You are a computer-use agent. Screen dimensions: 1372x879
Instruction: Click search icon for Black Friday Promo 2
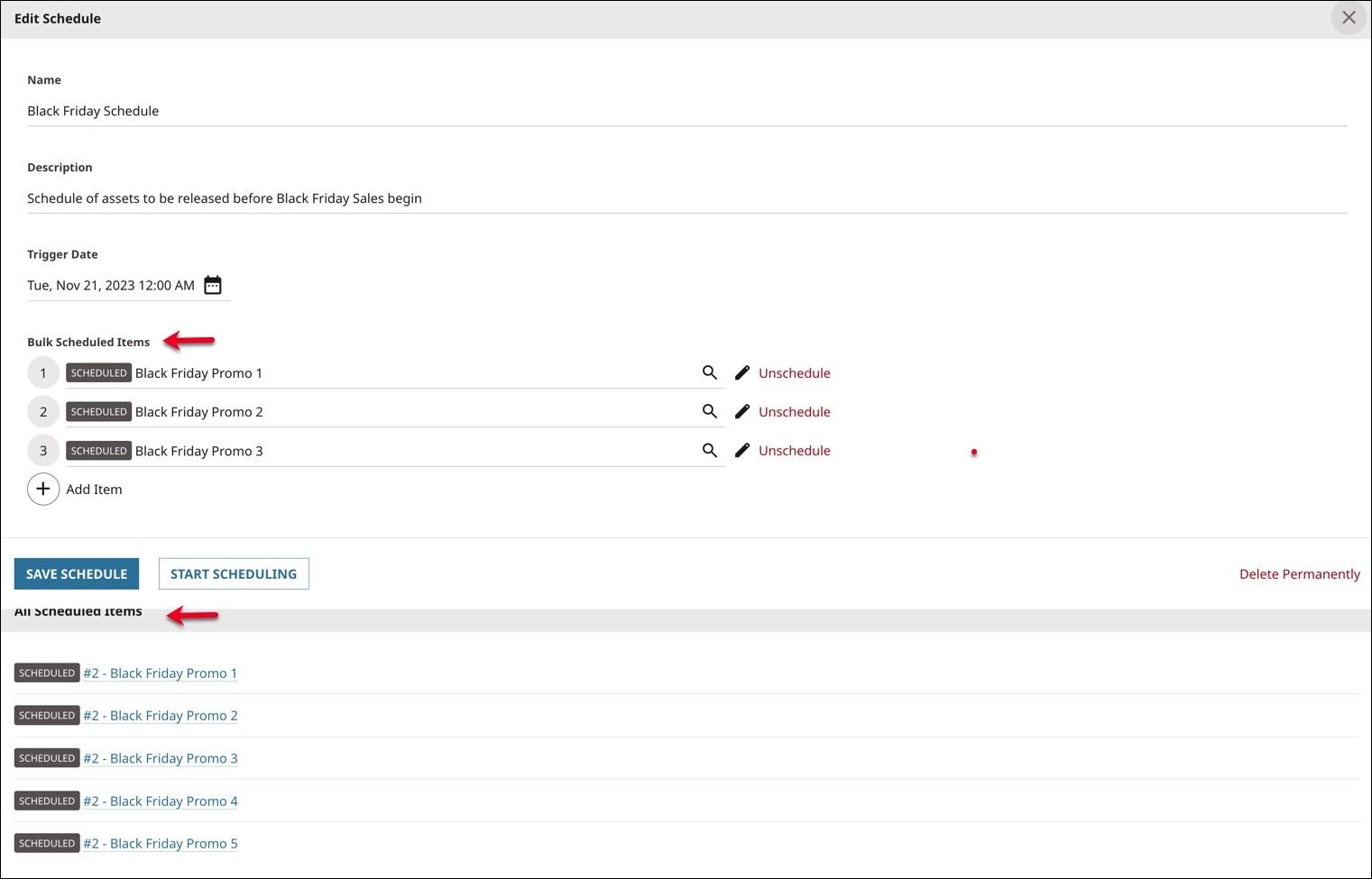[x=710, y=411]
